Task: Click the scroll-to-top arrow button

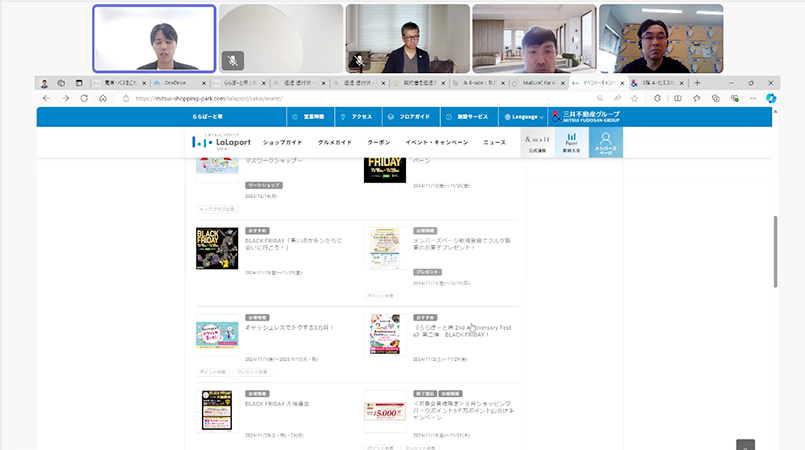Action: tap(745, 445)
